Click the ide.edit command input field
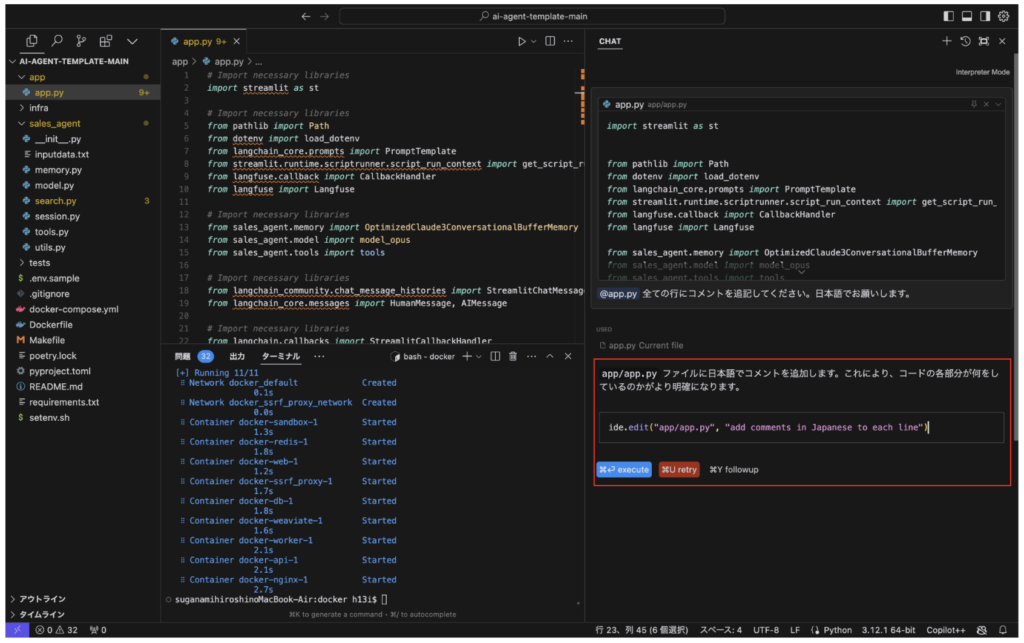 click(x=799, y=427)
